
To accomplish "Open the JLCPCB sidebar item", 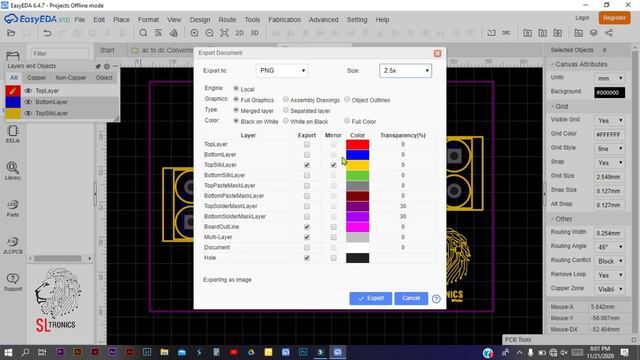I will click(13, 245).
